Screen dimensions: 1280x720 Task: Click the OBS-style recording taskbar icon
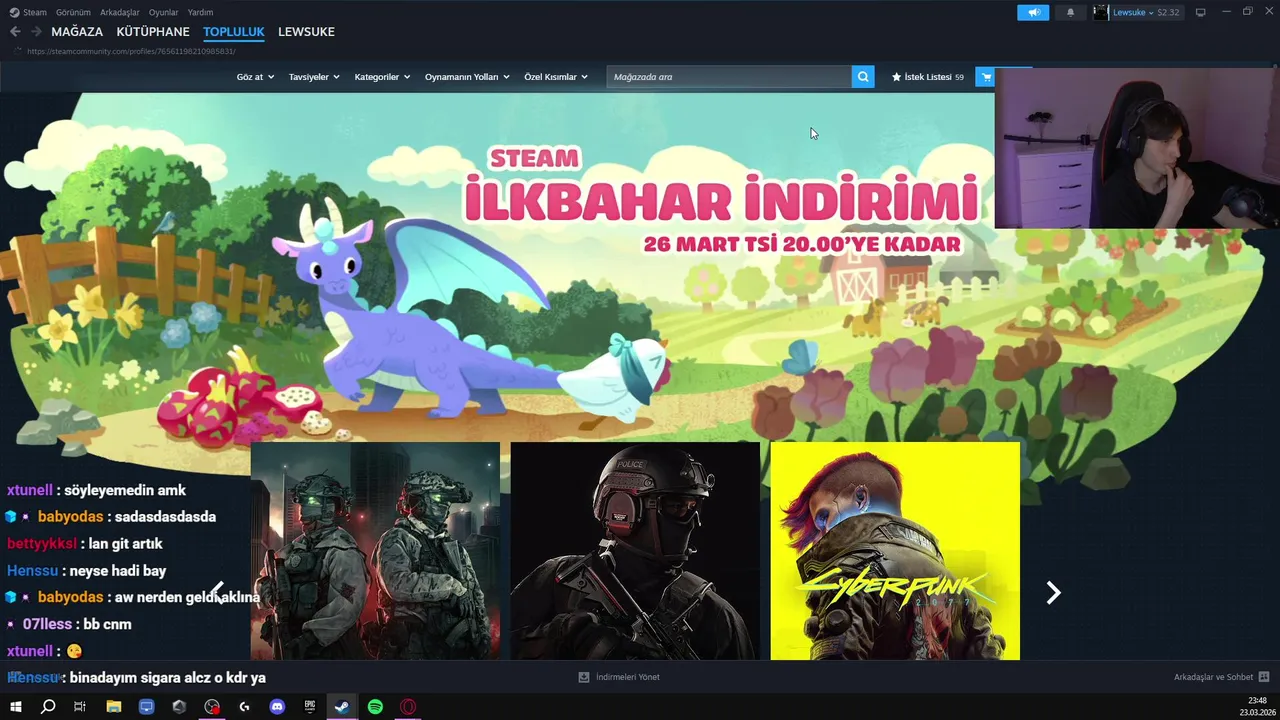click(x=212, y=706)
